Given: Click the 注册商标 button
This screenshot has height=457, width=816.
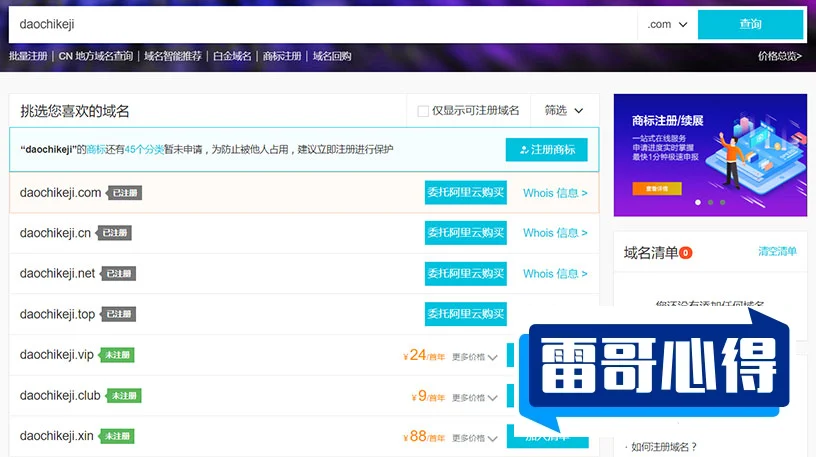Looking at the screenshot, I should 546,150.
